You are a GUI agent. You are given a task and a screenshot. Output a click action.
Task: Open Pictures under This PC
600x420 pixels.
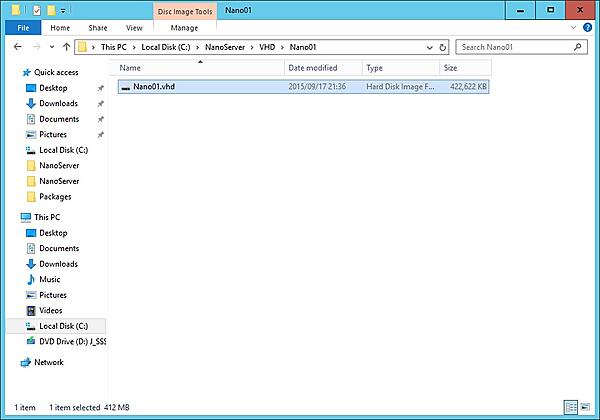pyautogui.click(x=53, y=295)
